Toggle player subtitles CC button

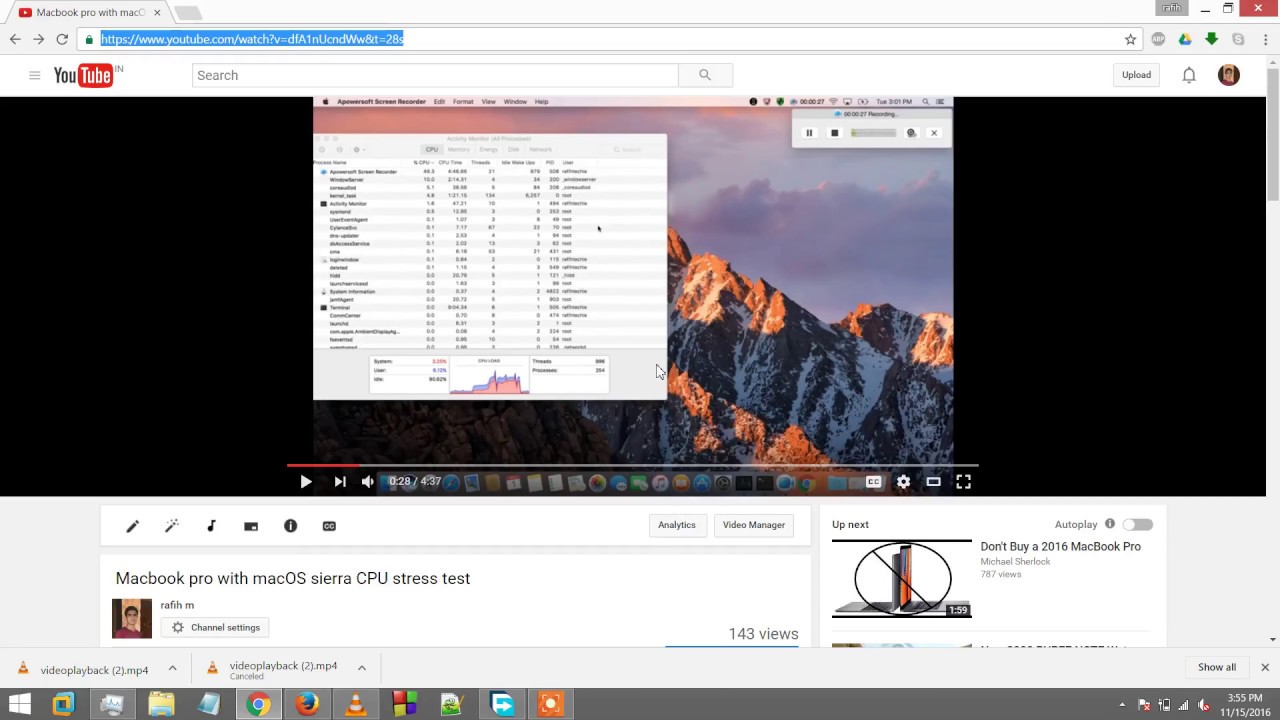(x=873, y=482)
